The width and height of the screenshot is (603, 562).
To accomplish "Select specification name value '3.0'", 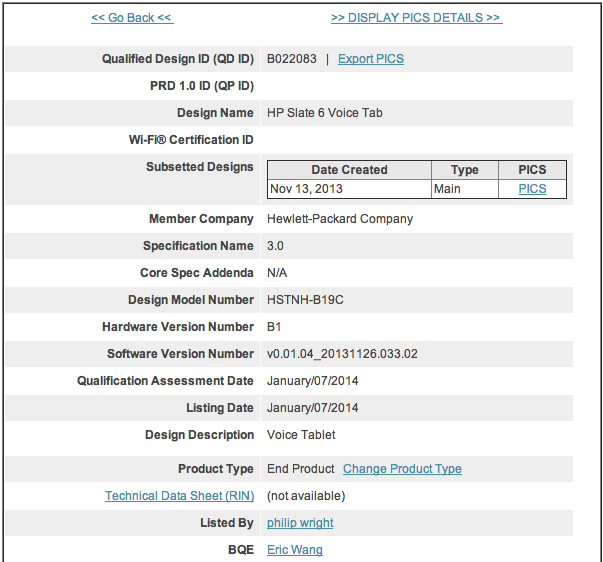I will tap(275, 246).
